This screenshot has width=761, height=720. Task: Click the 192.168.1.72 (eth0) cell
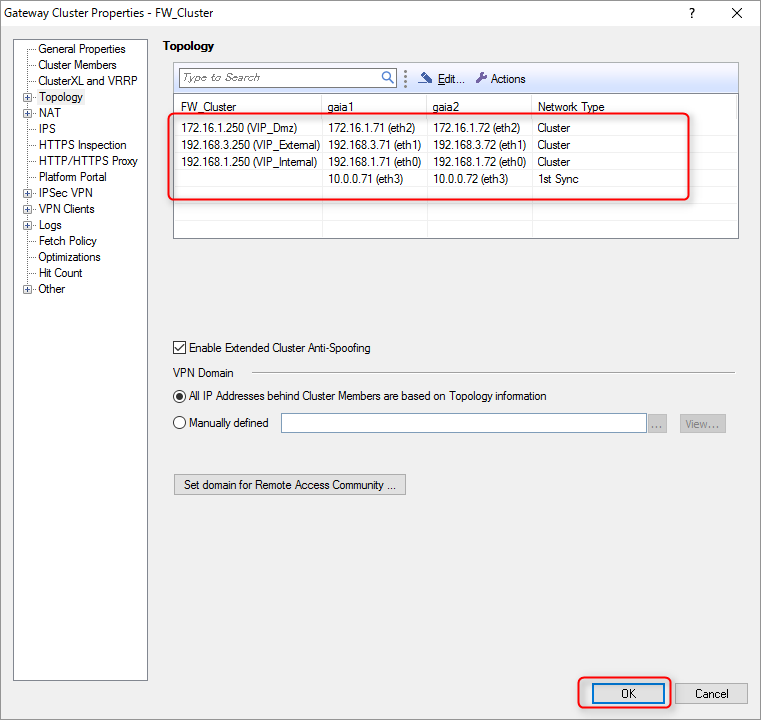[480, 162]
